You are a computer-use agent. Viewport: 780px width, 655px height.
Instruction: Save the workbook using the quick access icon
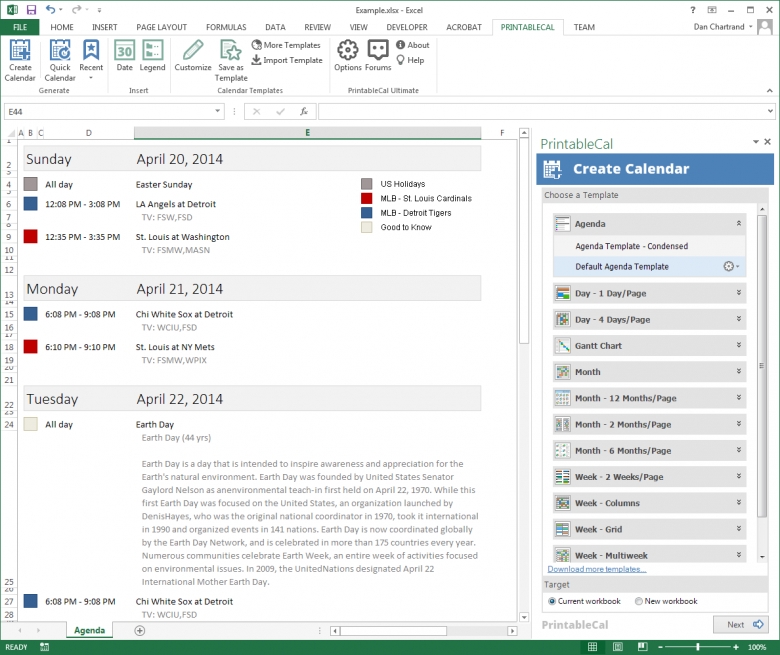31,10
